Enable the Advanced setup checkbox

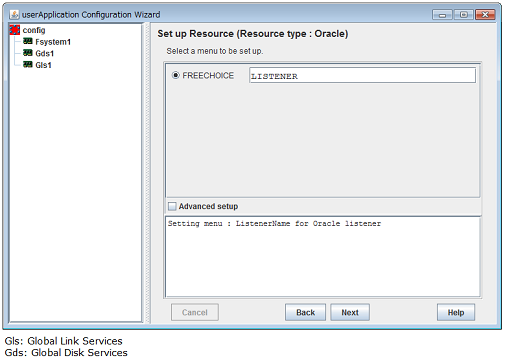coord(172,206)
